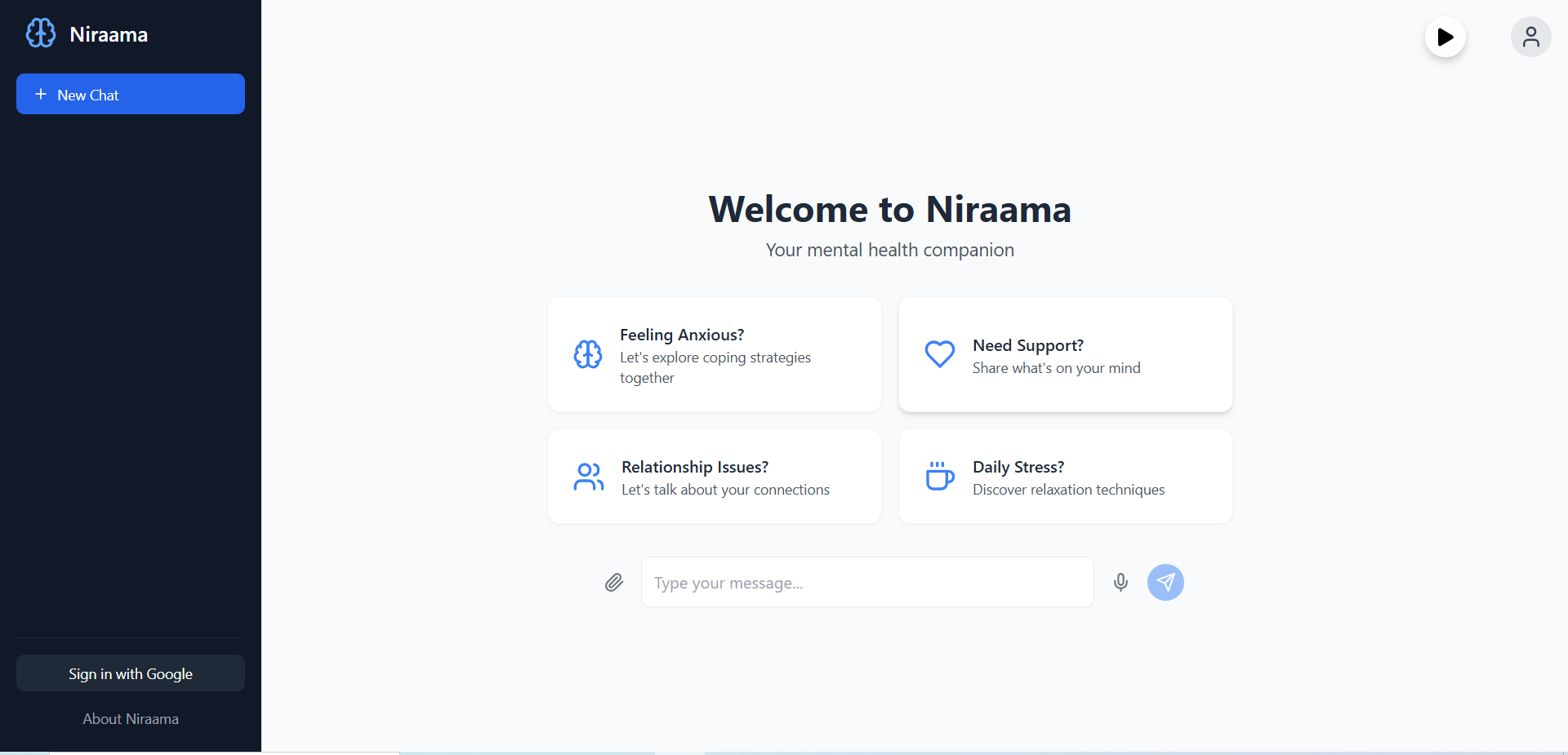Screen dimensions: 1568x755
Task: Click the play button at top right
Action: tap(1445, 37)
